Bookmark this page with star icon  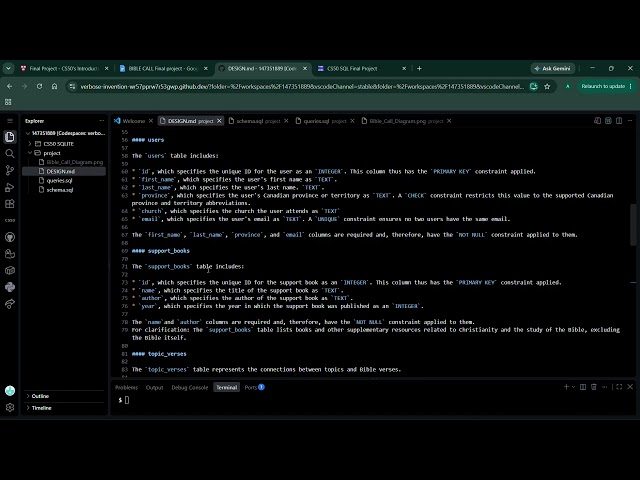pos(547,87)
